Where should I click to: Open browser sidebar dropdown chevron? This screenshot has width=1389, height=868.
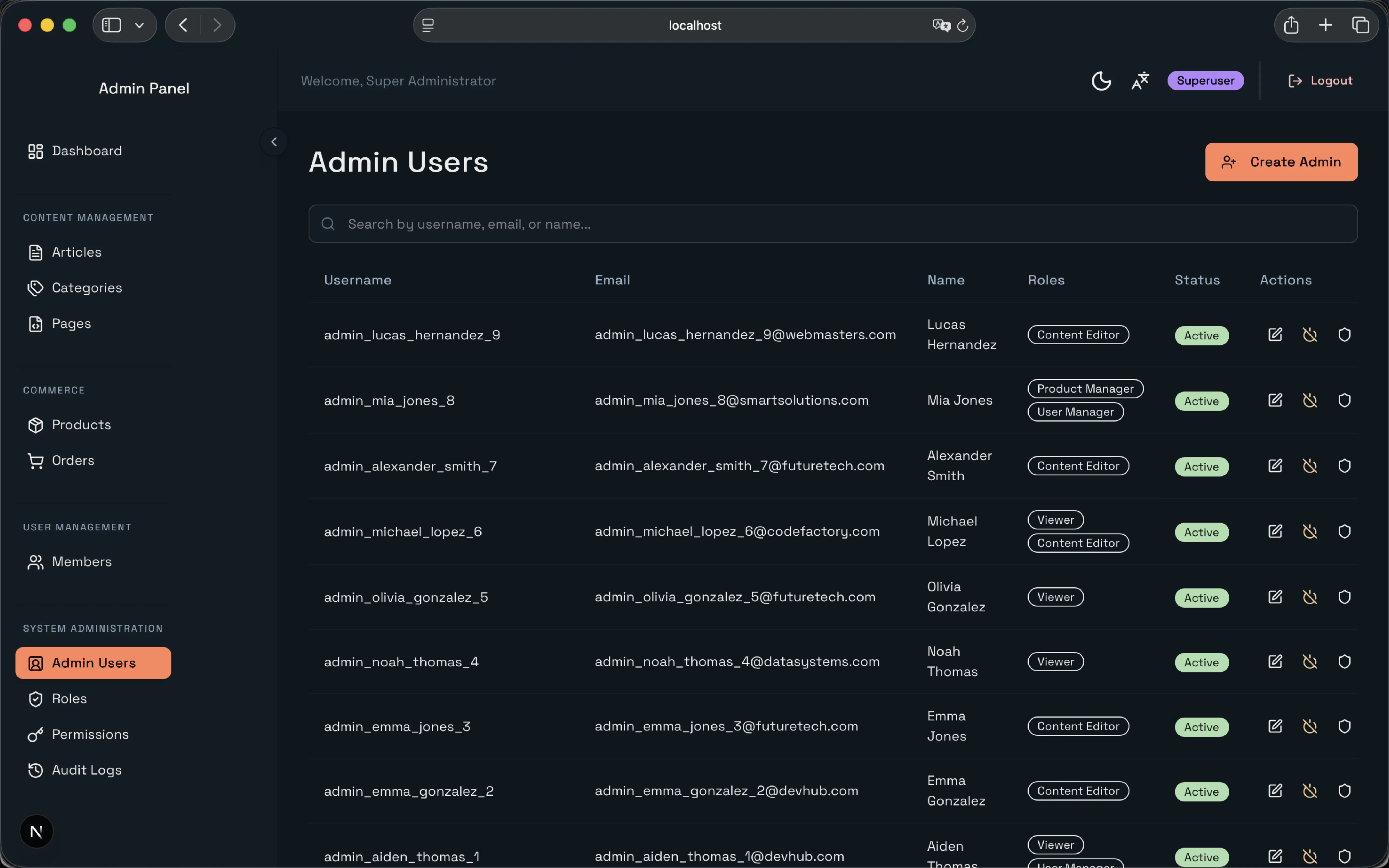[x=139, y=25]
